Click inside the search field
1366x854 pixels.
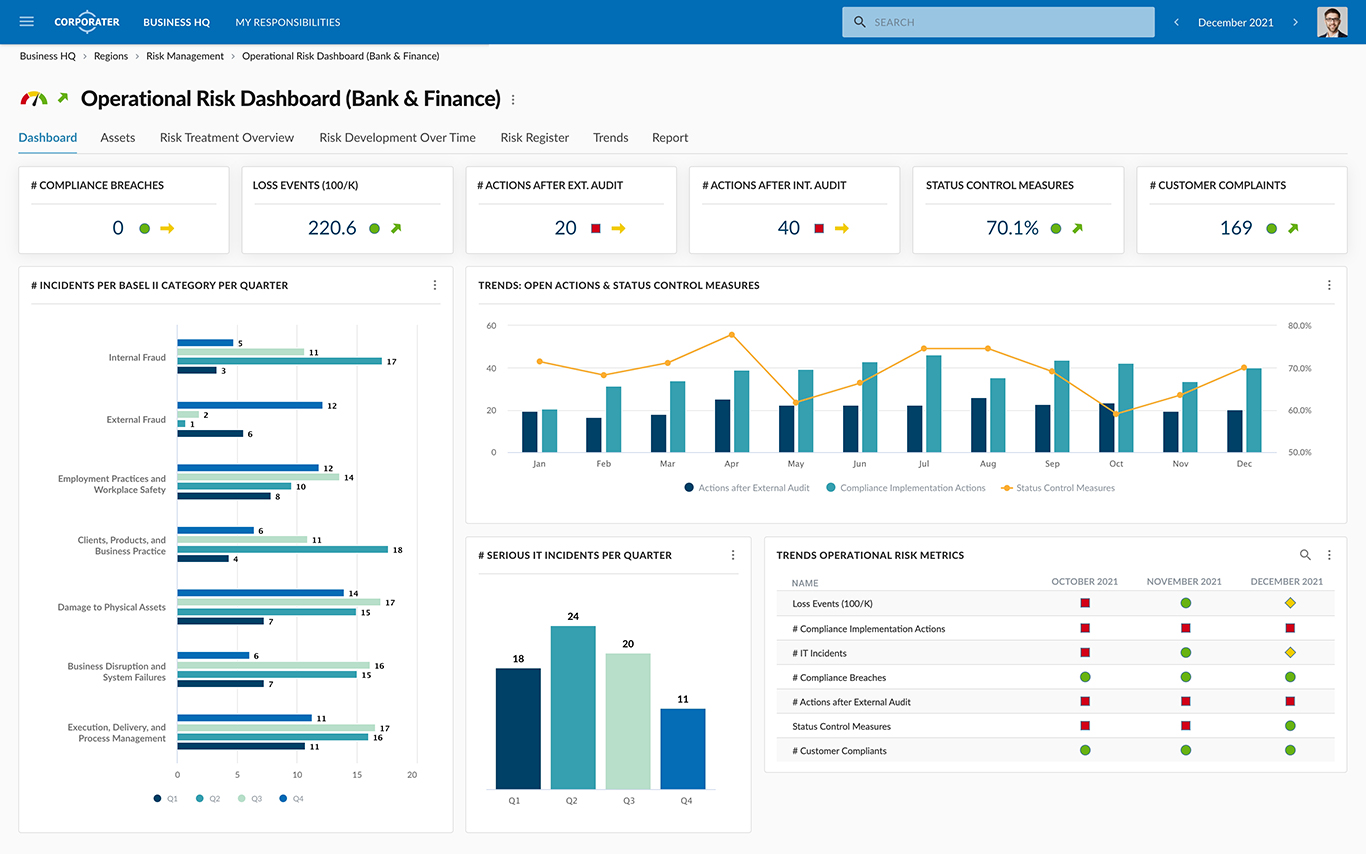[997, 21]
